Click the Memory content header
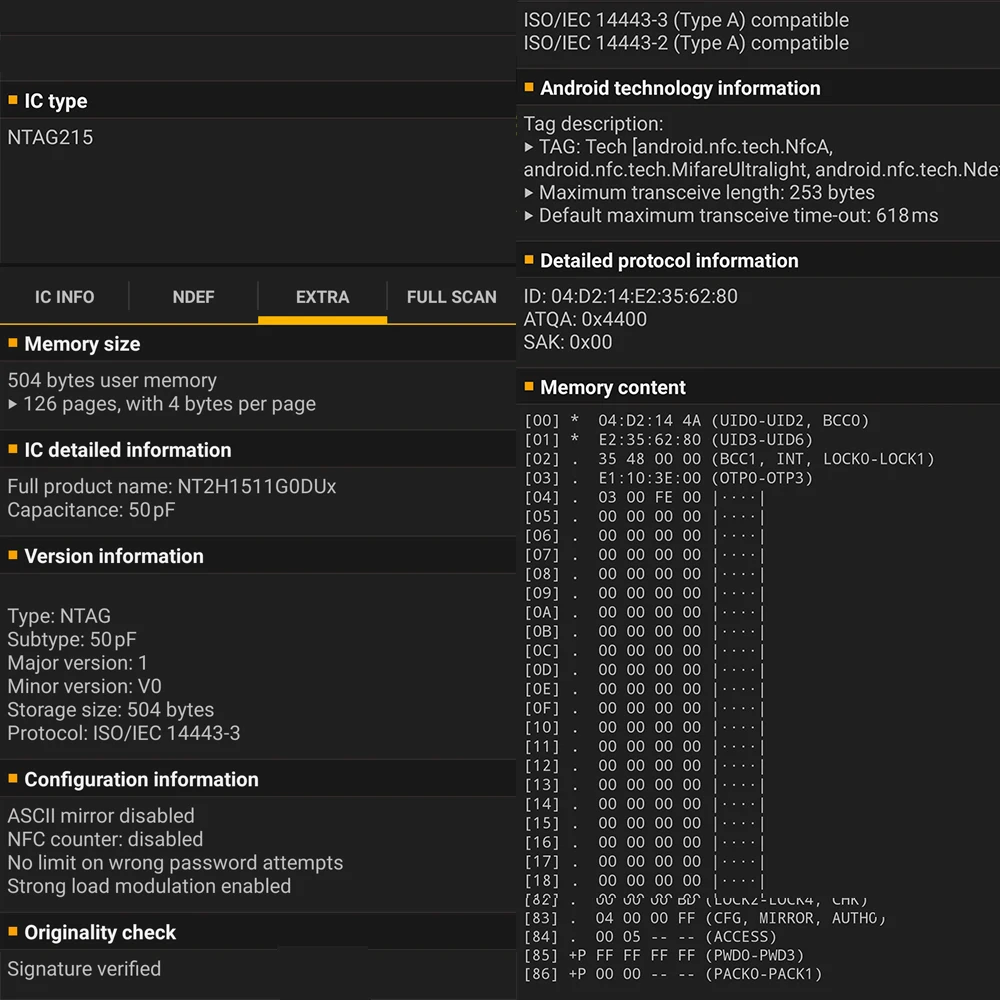The width and height of the screenshot is (1000, 1000). point(758,387)
